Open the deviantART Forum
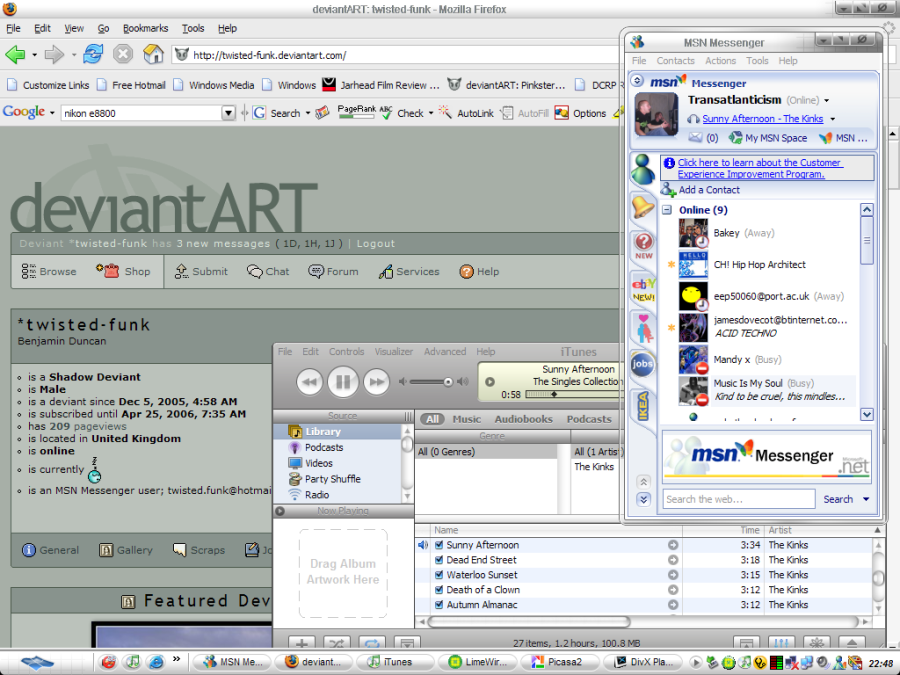 [x=333, y=271]
